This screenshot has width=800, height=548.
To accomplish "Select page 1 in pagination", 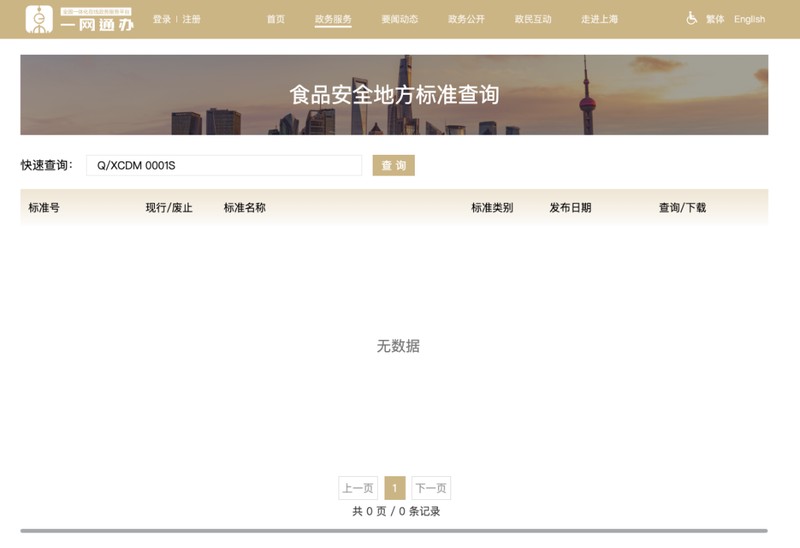I will click(395, 488).
